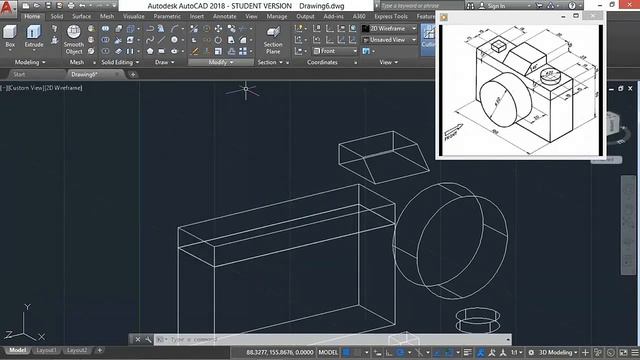Click Plot print icon in quick access toolbar
The height and width of the screenshot is (360, 640).
(x=71, y=6)
